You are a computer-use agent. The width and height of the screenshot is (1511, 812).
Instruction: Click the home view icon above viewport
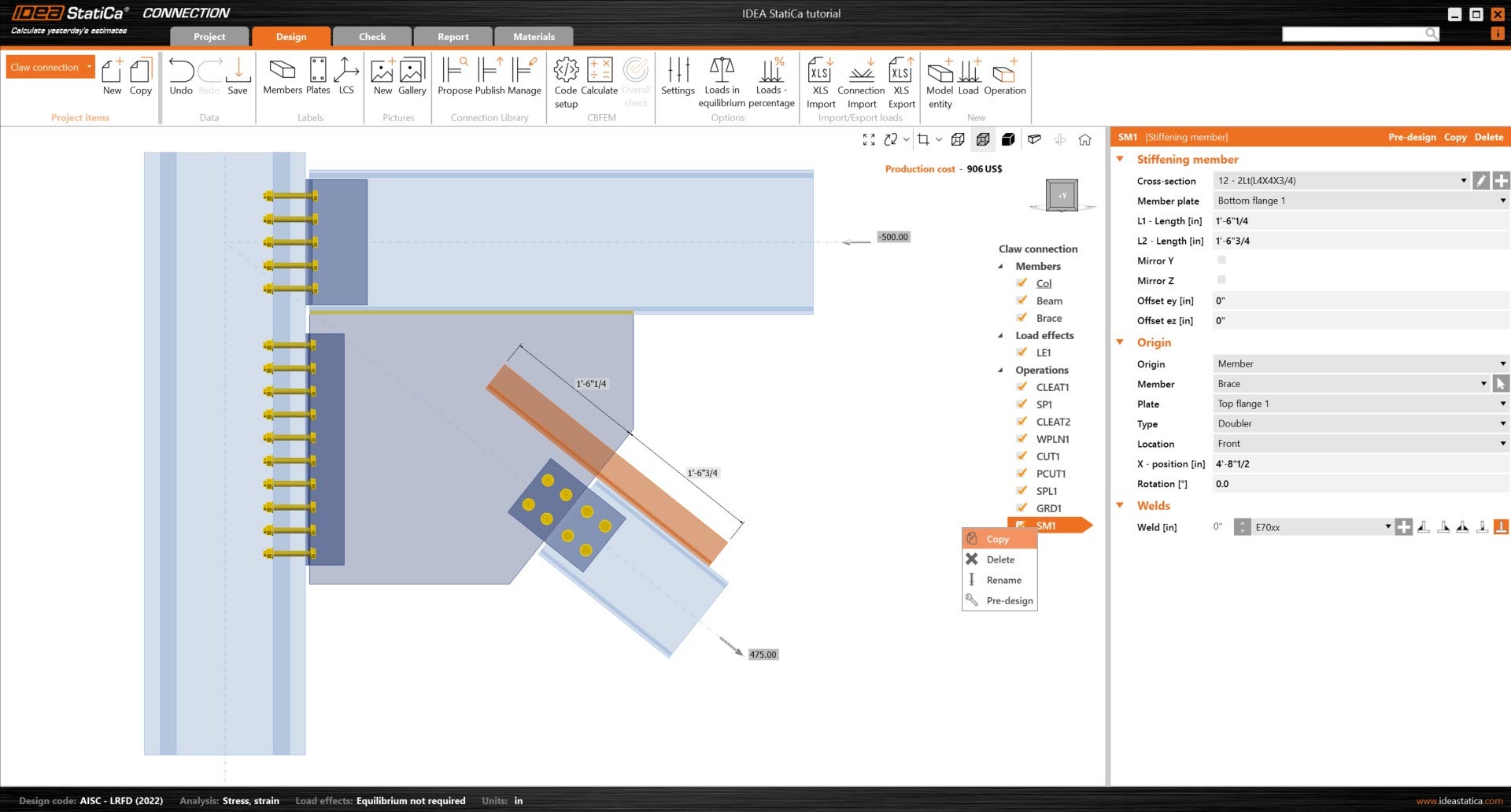[x=1084, y=139]
